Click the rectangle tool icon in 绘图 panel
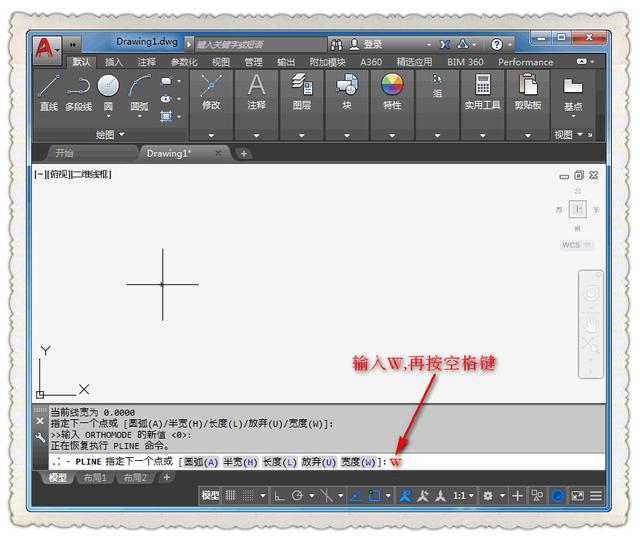640x544 pixels. (166, 81)
